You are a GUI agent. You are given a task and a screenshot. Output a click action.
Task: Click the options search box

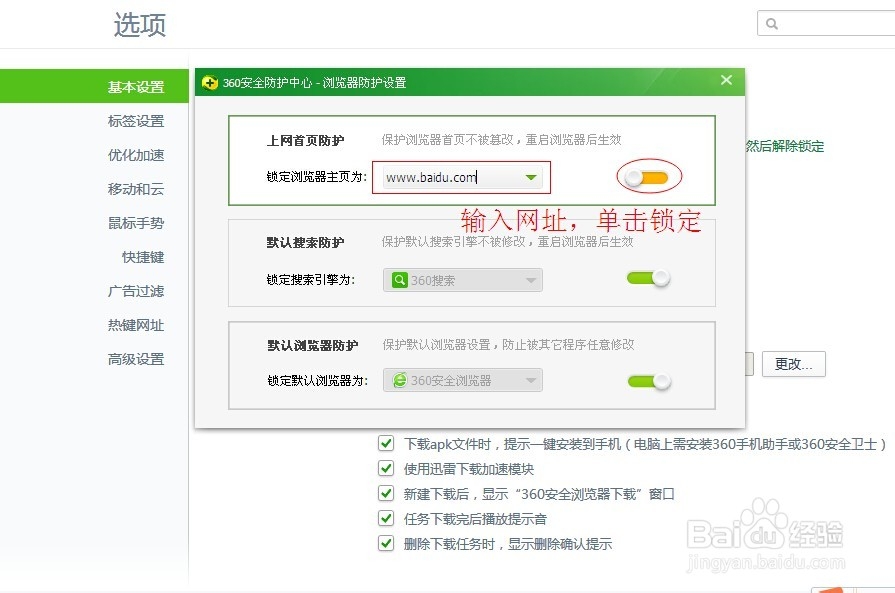826,23
